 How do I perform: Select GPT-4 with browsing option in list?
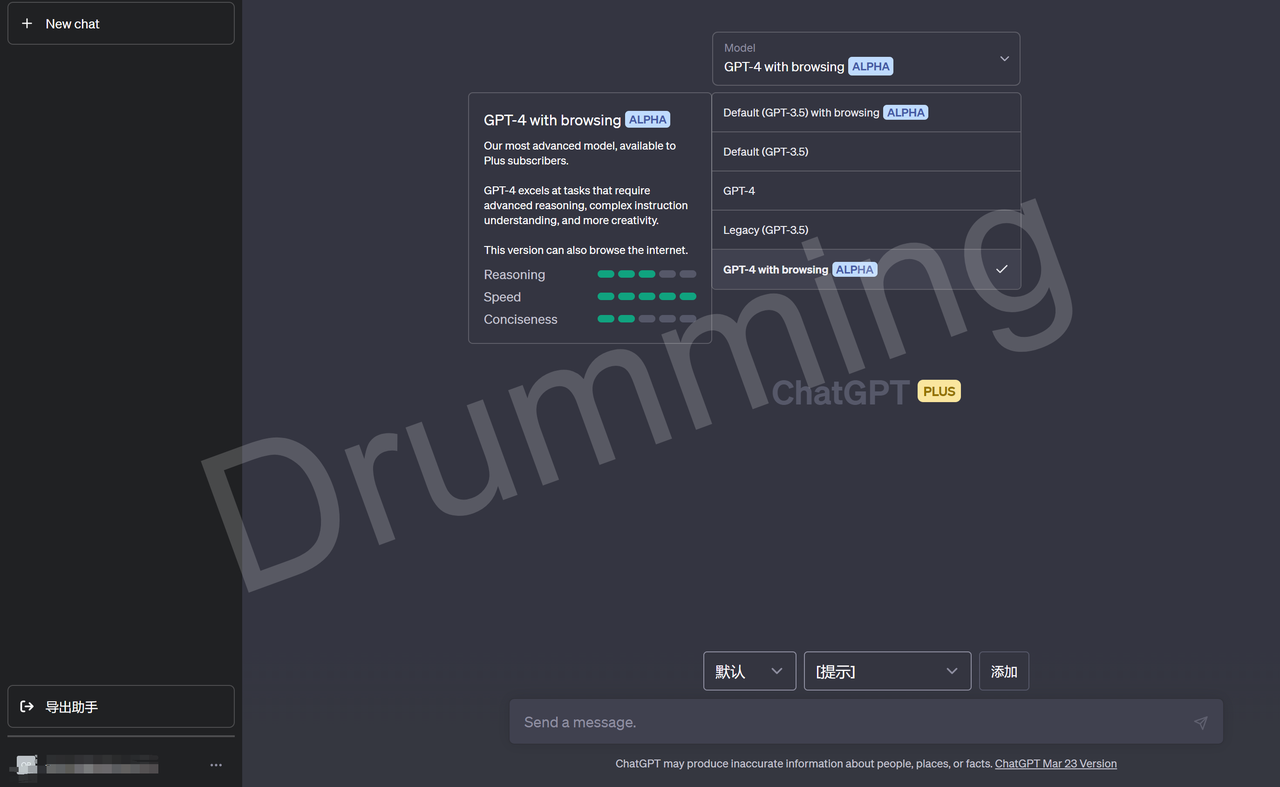click(775, 270)
